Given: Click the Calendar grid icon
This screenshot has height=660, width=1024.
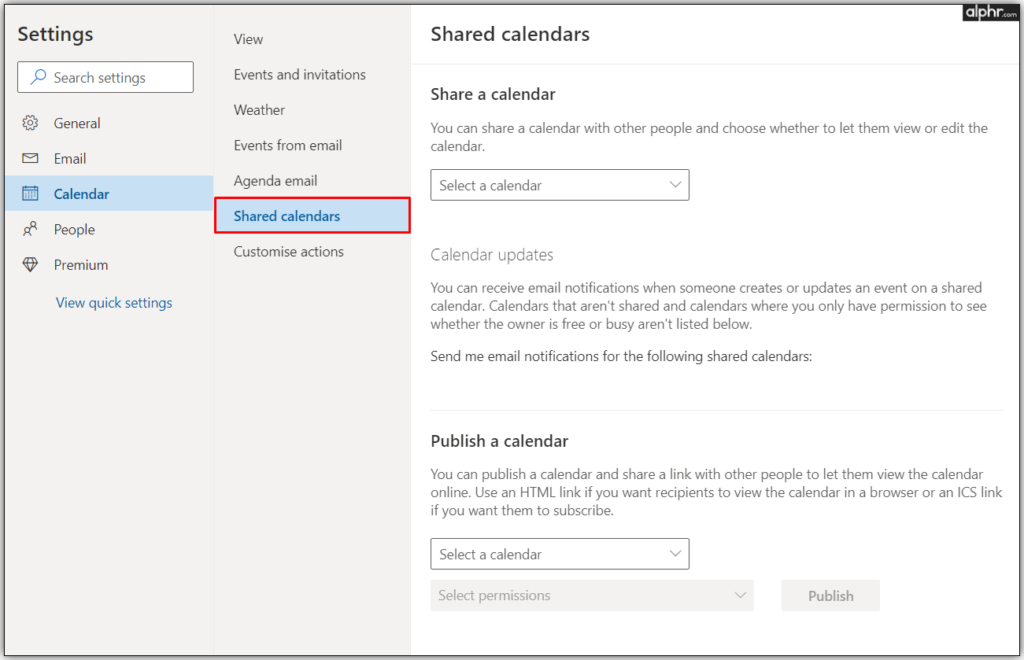Looking at the screenshot, I should 30,194.
